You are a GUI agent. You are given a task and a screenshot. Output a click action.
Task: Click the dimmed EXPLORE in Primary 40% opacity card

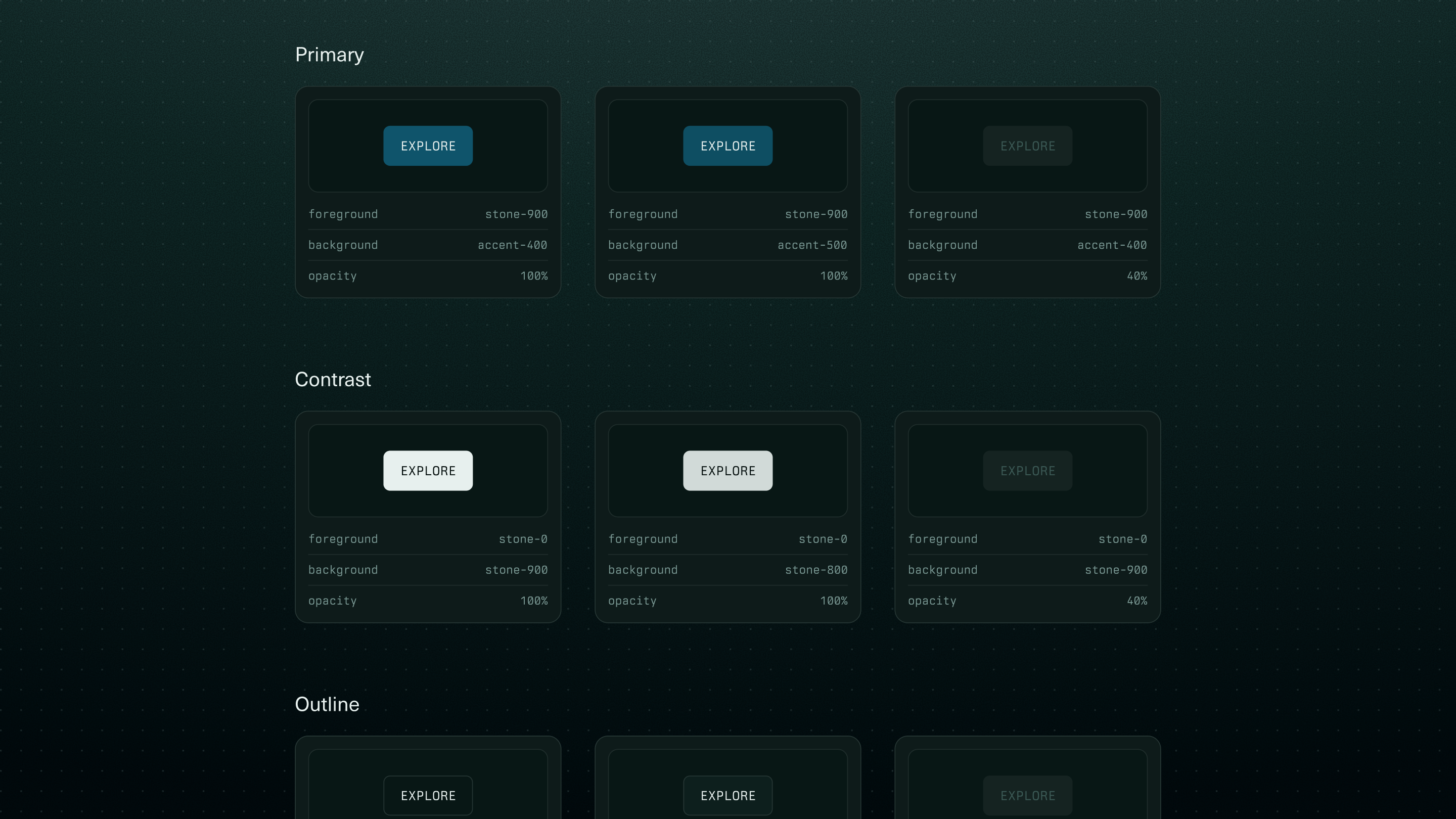pos(1028,146)
